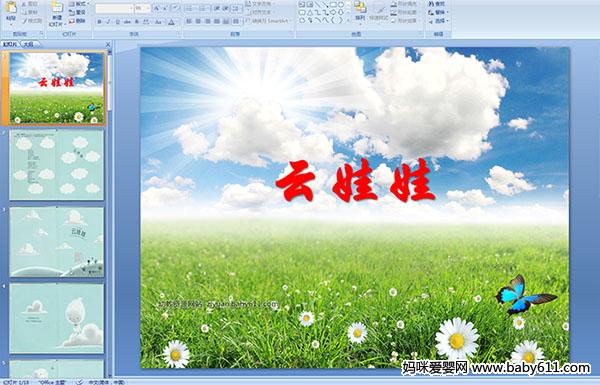Toggle Italic formatting
This screenshot has height=385, width=600.
pos(108,22)
